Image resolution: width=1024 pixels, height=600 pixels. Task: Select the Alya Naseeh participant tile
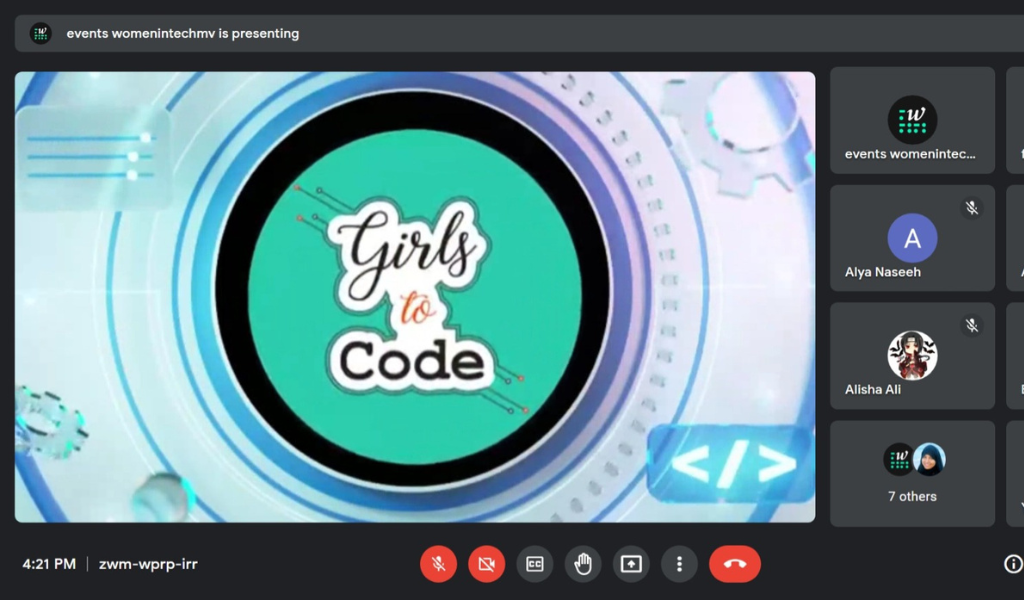[x=912, y=238]
